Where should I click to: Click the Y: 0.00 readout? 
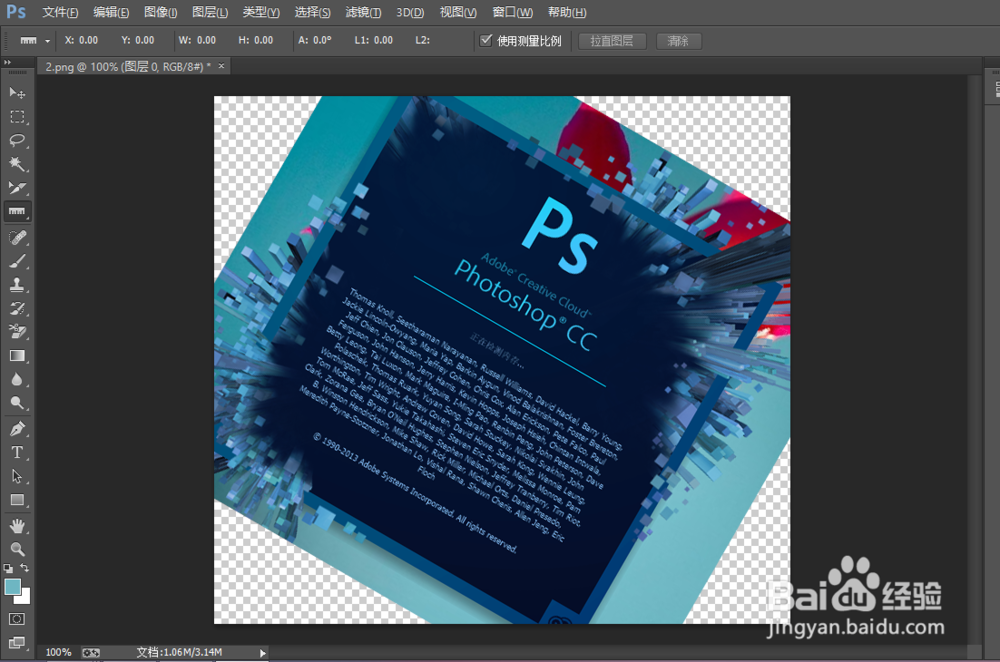coord(138,40)
